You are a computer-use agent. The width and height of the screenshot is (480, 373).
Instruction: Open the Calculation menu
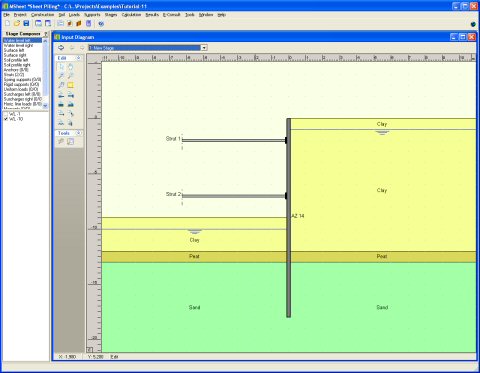tap(131, 15)
